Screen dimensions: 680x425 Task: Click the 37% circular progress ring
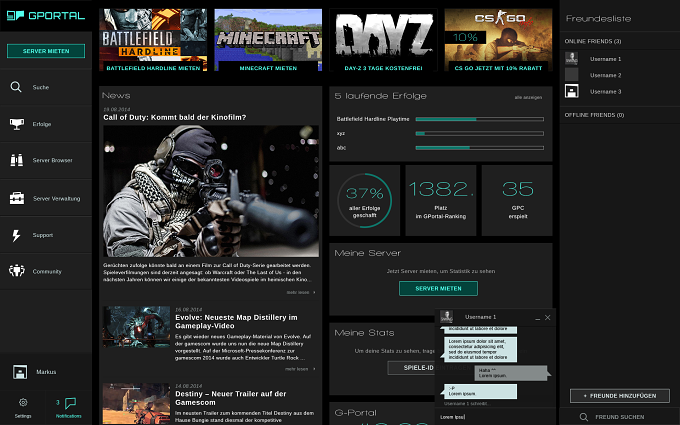[364, 200]
